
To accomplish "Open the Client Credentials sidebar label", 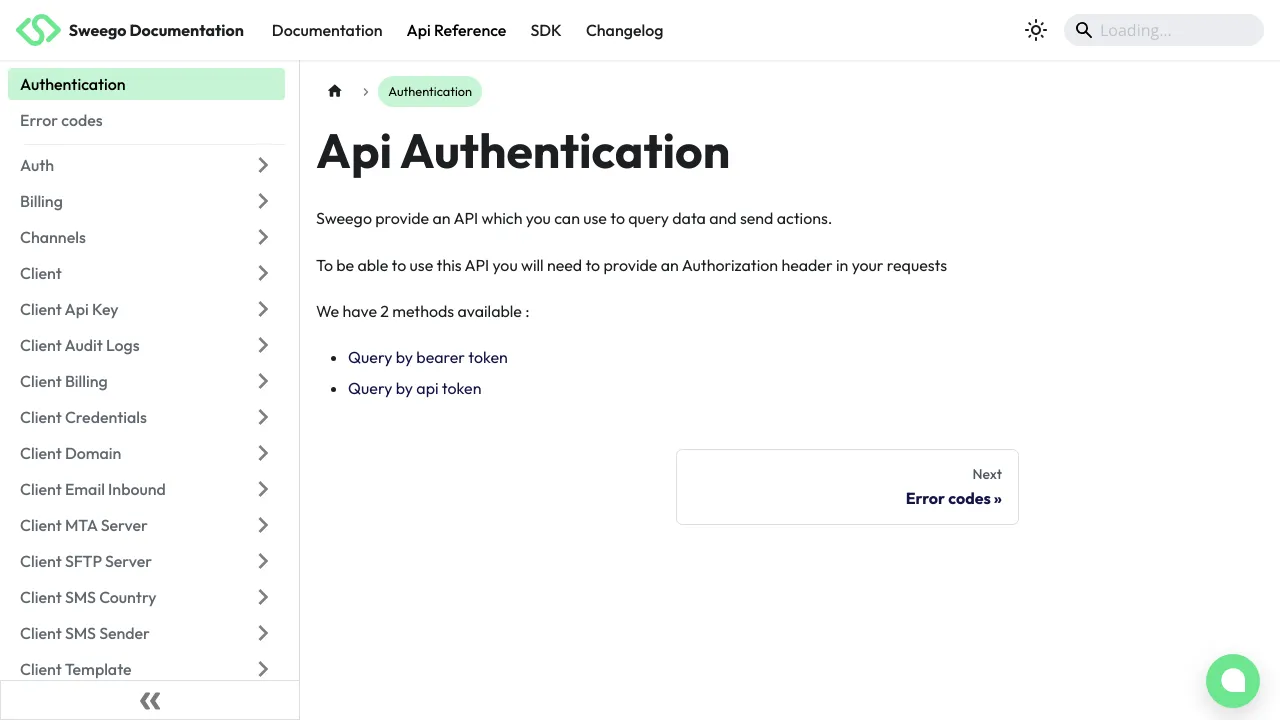I will pyautogui.click(x=83, y=417).
